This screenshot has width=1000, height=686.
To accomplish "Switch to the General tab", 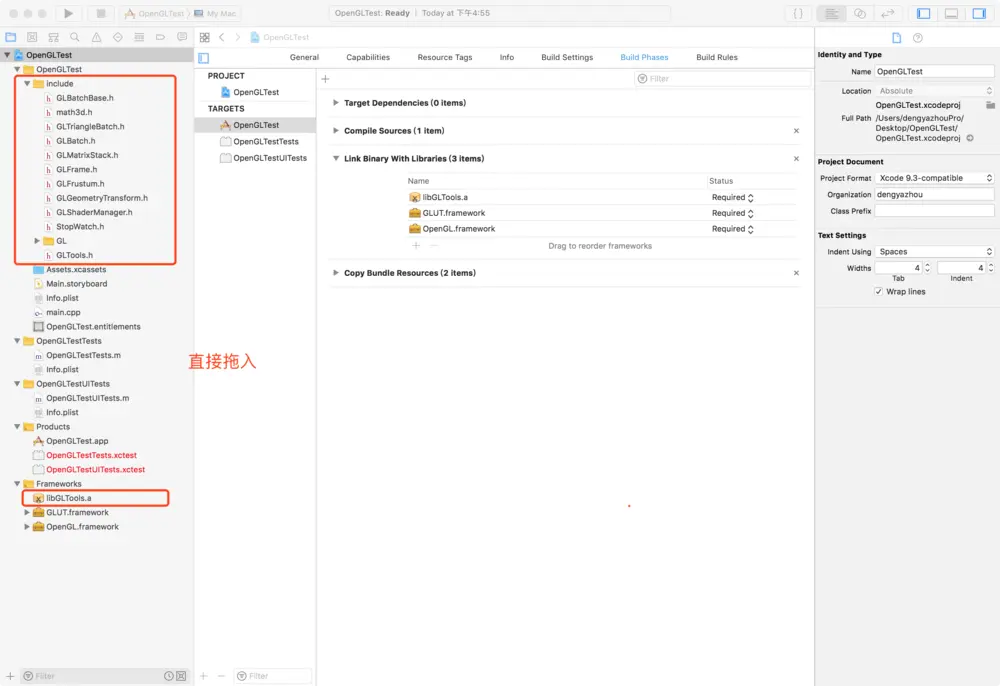I will [x=304, y=57].
